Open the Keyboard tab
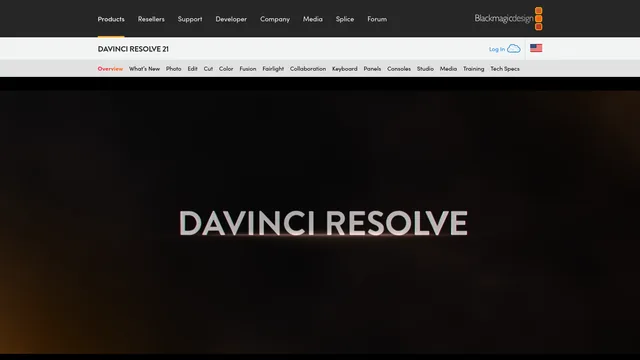This screenshot has height=360, width=640. pos(344,69)
